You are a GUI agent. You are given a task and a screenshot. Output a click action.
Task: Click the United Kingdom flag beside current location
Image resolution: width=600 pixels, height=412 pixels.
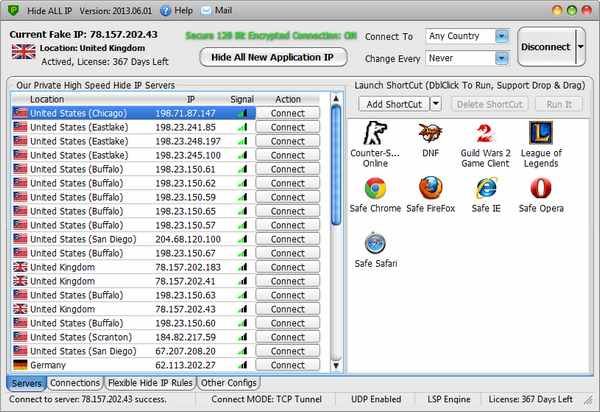pyautogui.click(x=23, y=52)
